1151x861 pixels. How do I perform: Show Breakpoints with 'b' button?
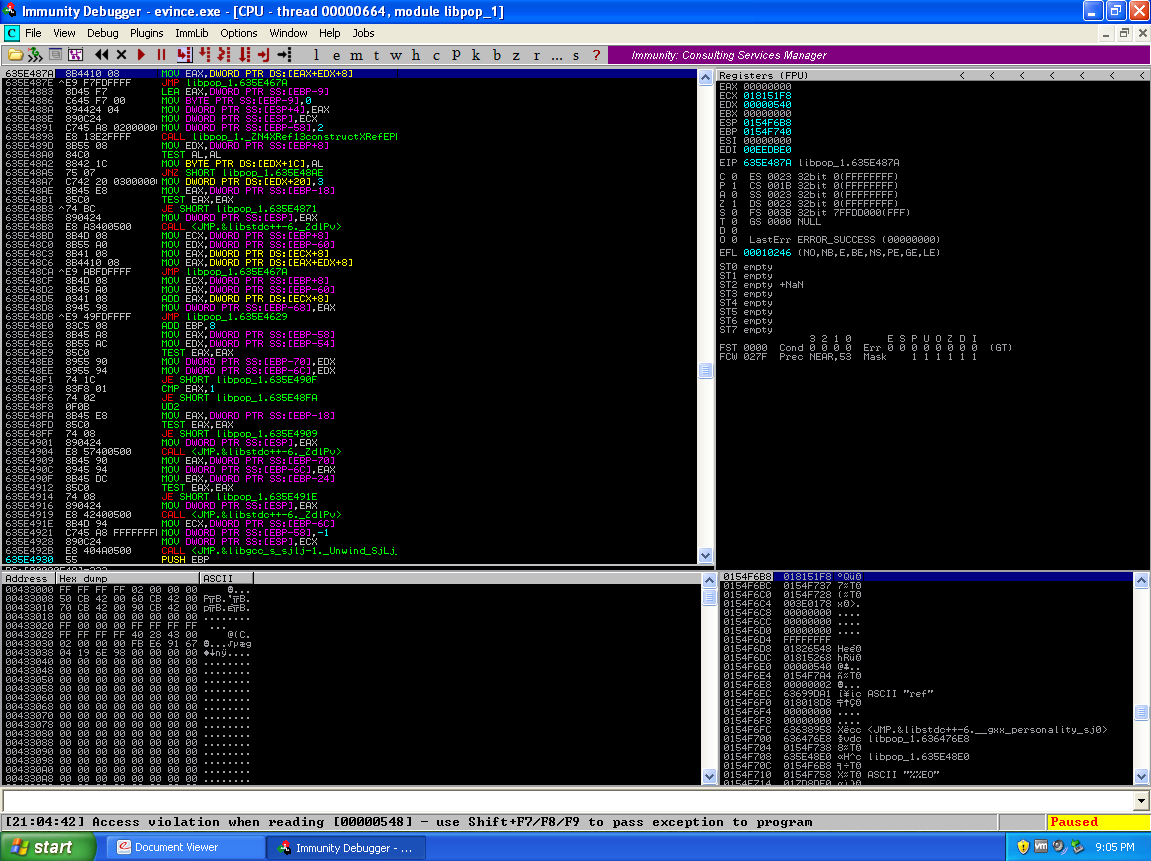pos(496,55)
